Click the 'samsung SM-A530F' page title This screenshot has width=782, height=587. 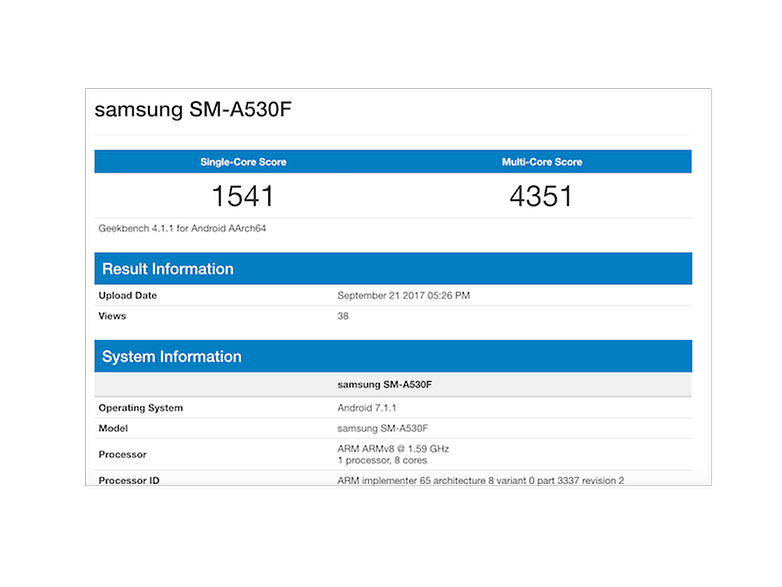(193, 109)
